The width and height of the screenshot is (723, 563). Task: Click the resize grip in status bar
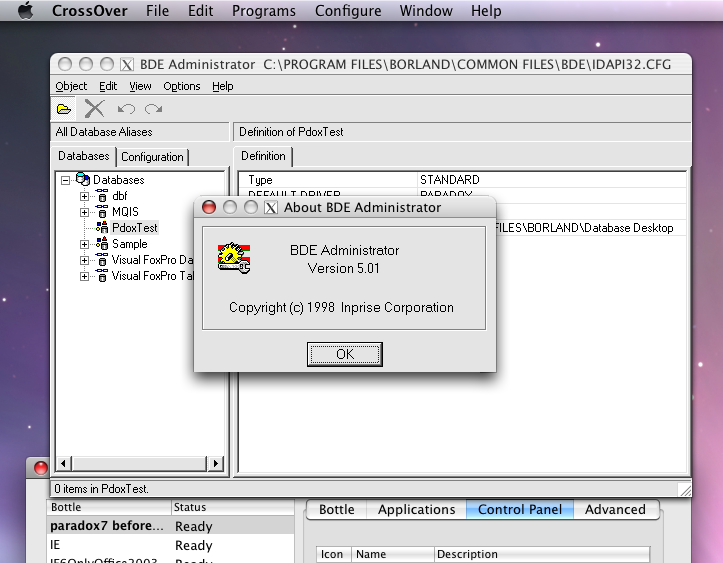pos(685,490)
